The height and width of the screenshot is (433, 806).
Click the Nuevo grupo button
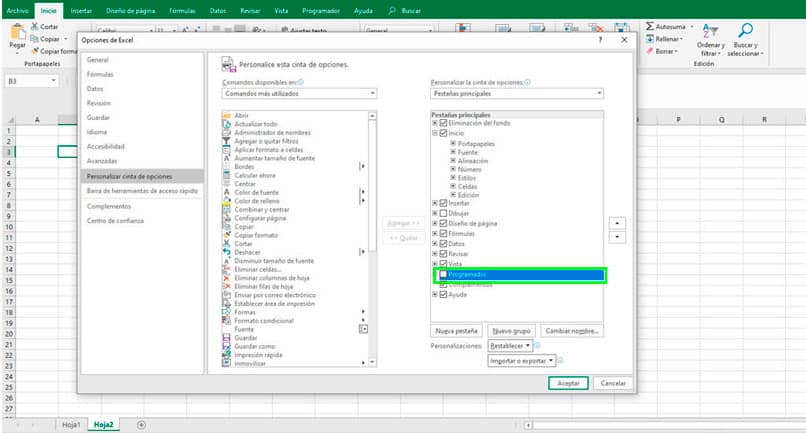point(511,331)
